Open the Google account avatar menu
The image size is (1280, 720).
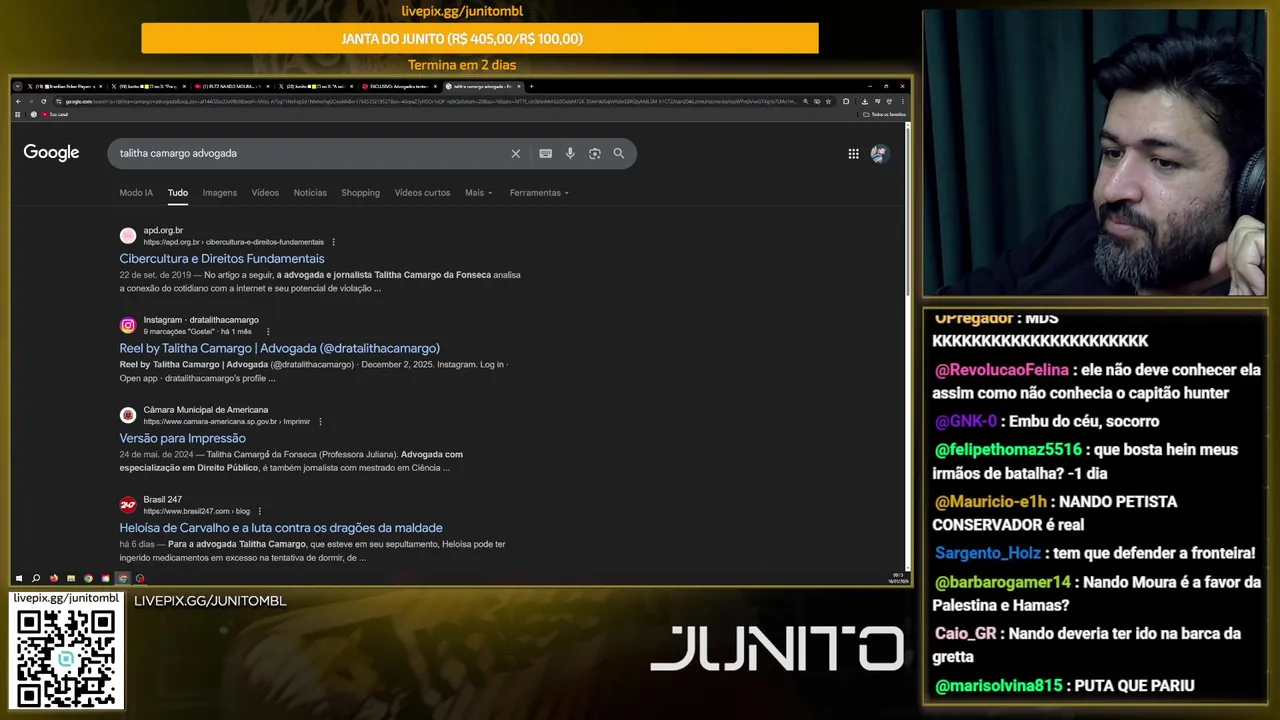coord(879,153)
